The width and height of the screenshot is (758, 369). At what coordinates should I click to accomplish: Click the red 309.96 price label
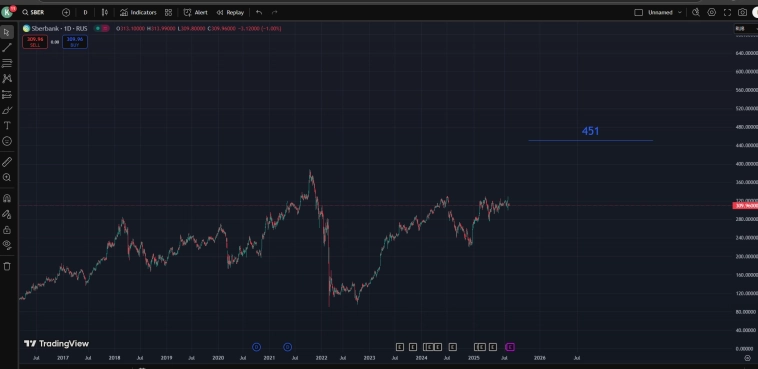pyautogui.click(x=745, y=206)
